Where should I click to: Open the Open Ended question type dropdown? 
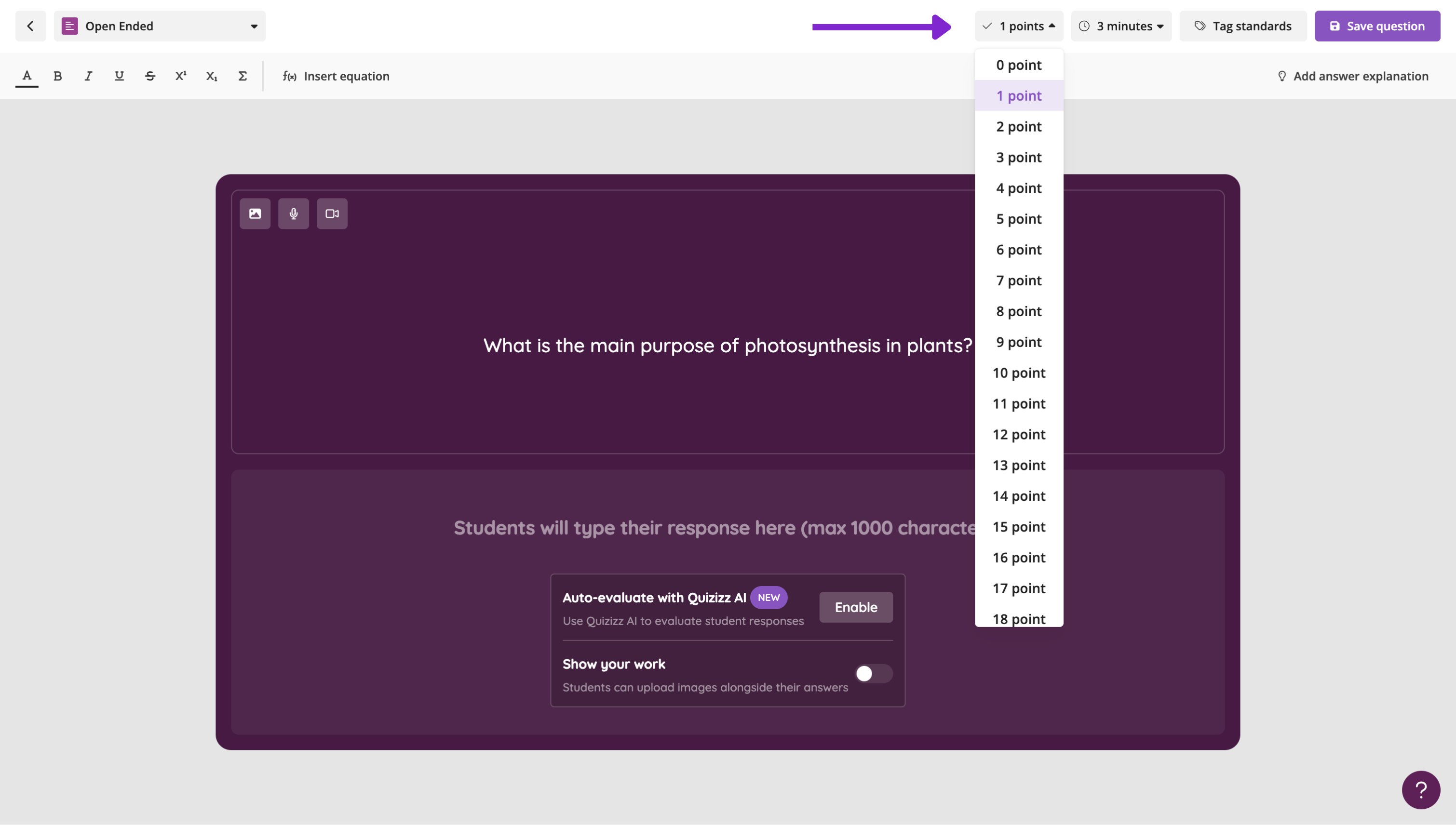pos(160,26)
